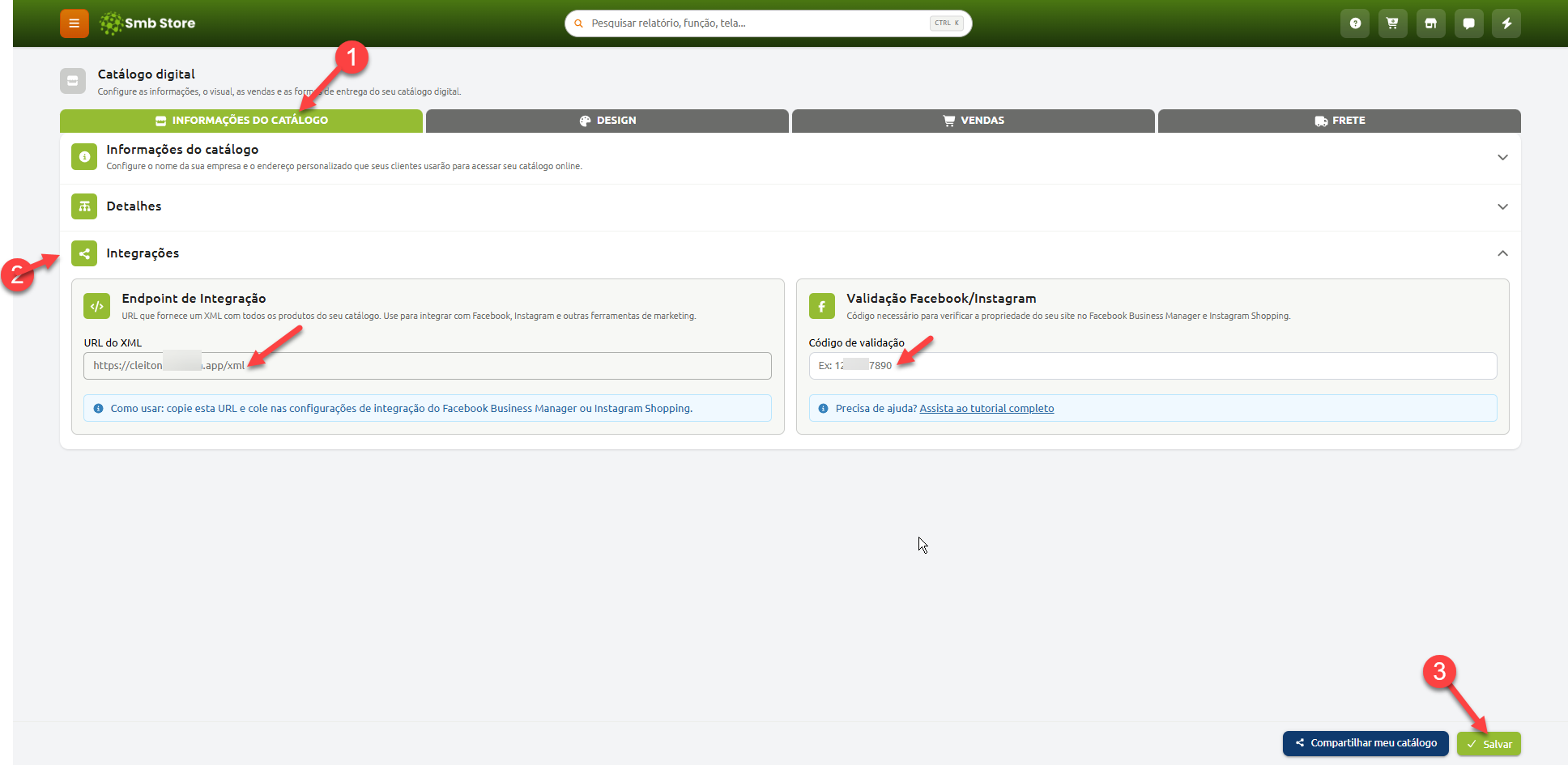The height and width of the screenshot is (765, 1568).
Task: Click the URL do XML field
Action: click(x=428, y=366)
